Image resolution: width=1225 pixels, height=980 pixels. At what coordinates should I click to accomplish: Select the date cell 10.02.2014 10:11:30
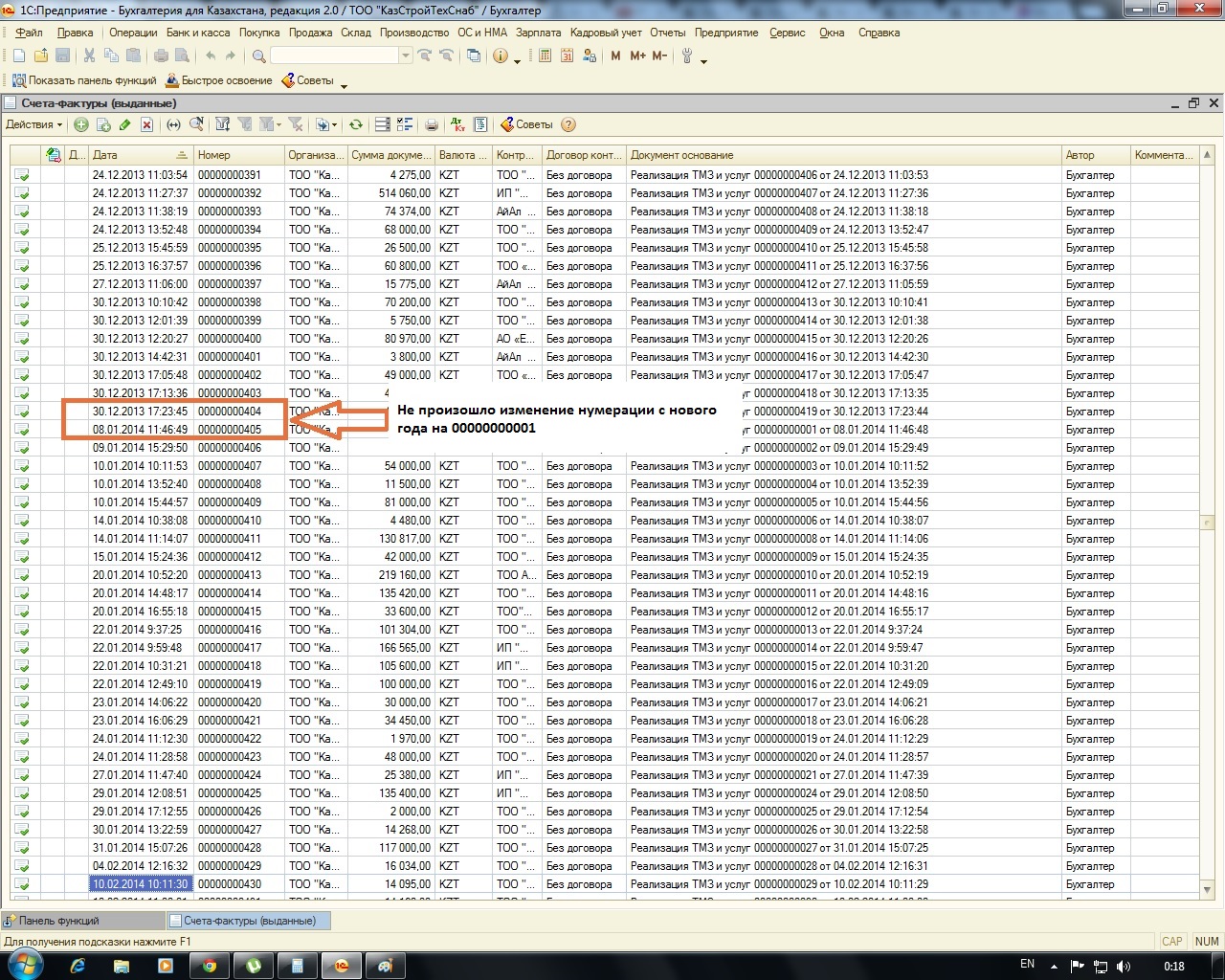pyautogui.click(x=141, y=884)
